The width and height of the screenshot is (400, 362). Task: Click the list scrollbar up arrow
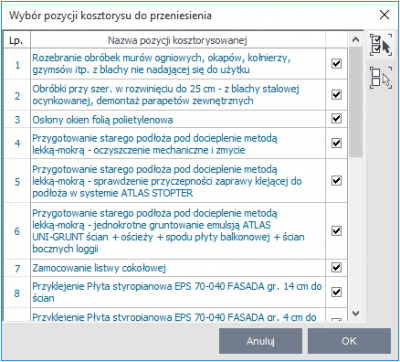[x=356, y=40]
